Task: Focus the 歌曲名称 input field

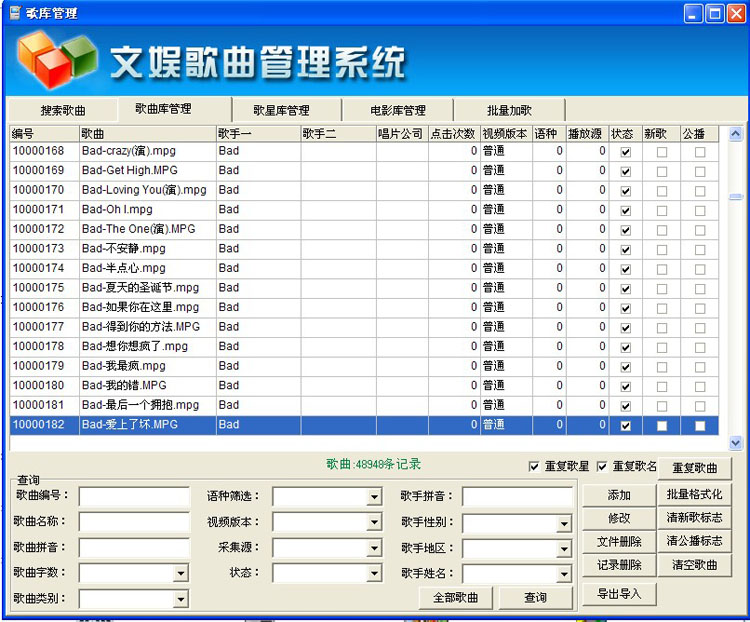Action: 134,522
